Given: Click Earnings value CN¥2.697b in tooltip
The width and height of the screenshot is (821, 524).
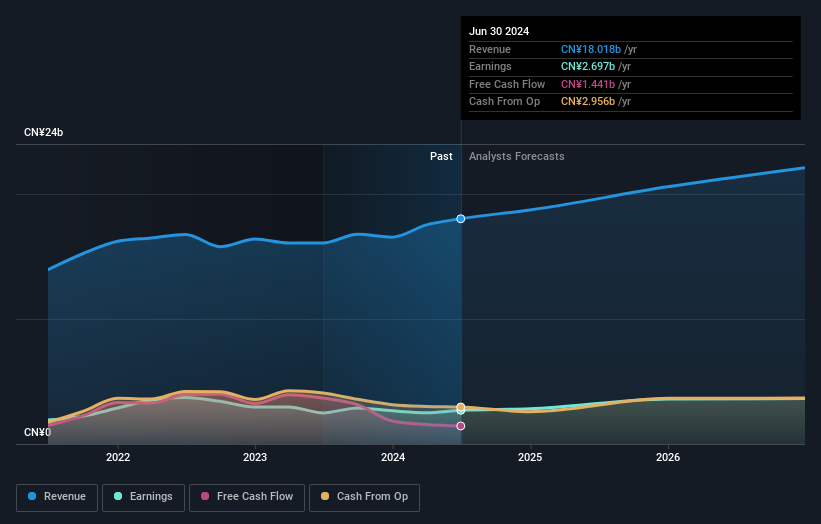Looking at the screenshot, I should click(588, 66).
